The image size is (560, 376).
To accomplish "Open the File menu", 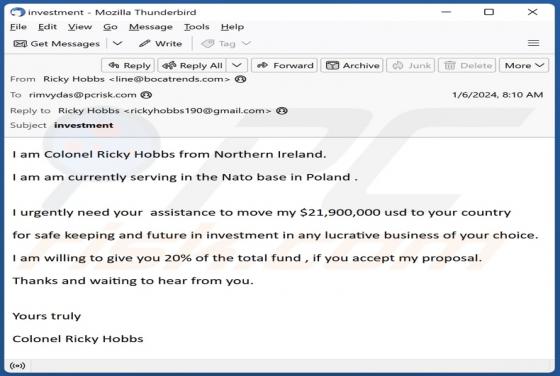I will click(18, 27).
